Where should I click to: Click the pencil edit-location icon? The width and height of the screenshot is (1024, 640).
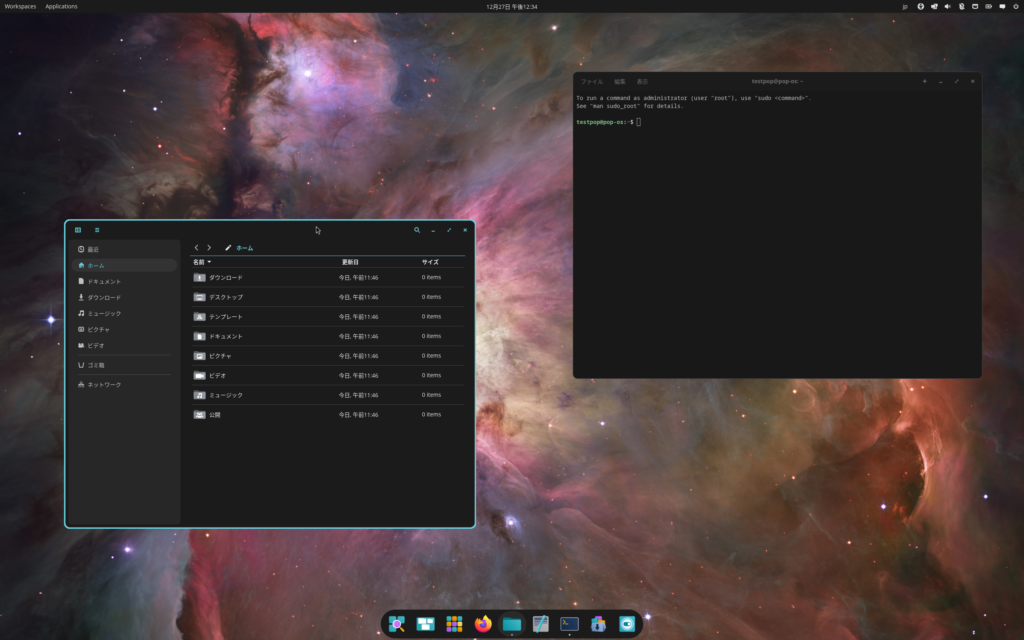click(x=228, y=248)
